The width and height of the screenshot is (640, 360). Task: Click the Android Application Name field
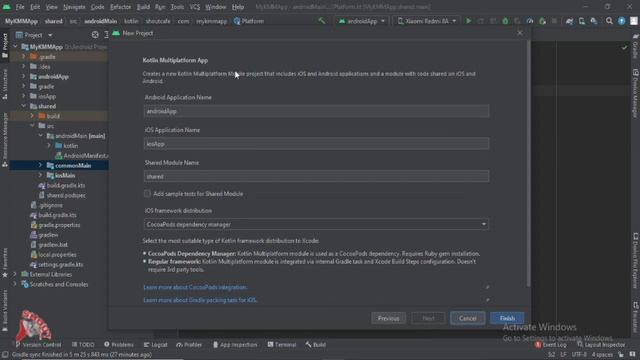point(316,111)
